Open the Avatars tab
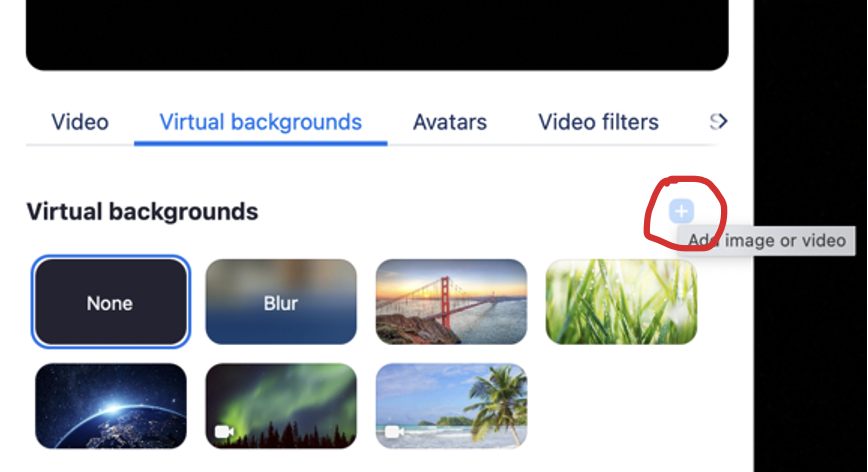 450,123
